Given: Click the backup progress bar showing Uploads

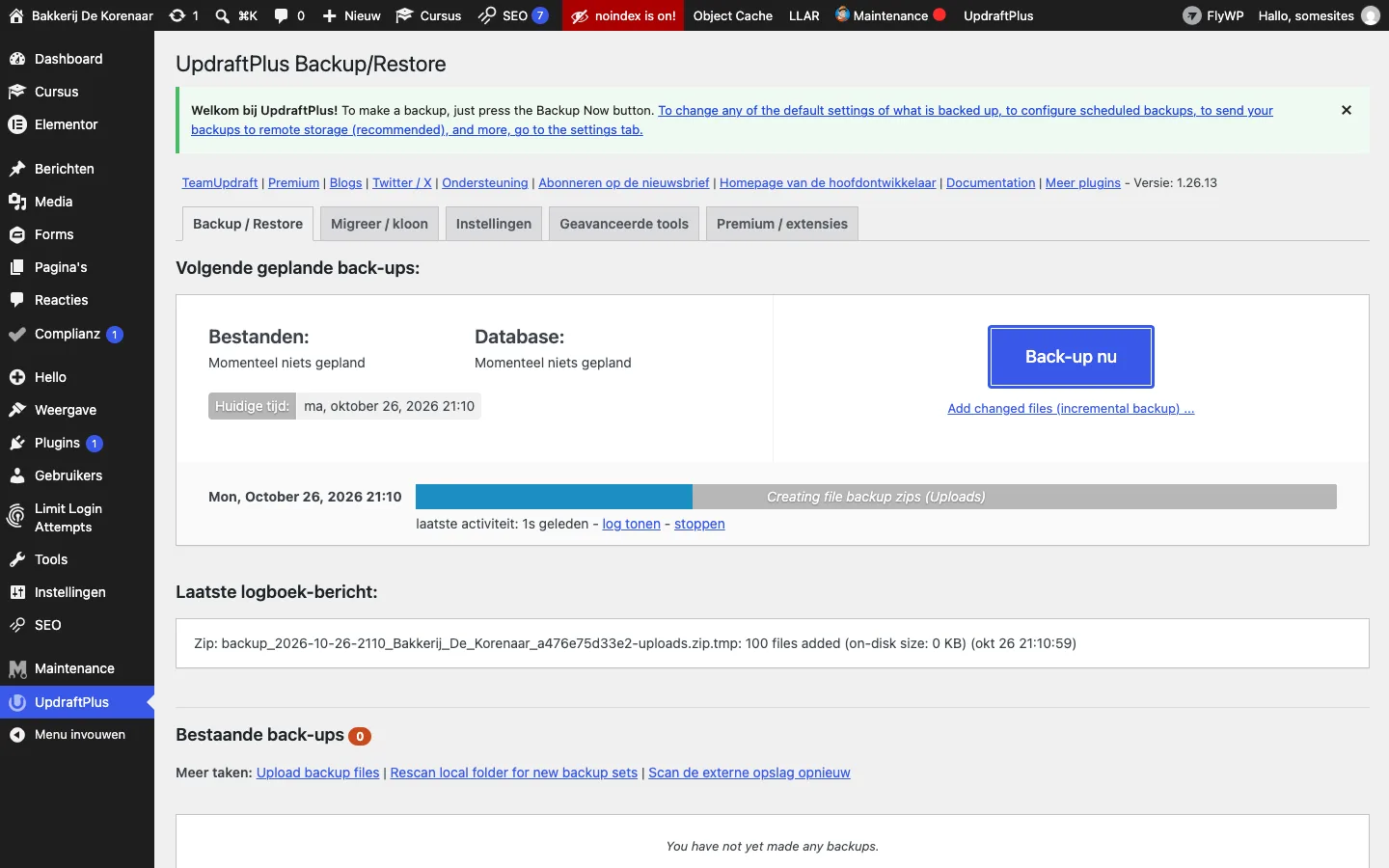Looking at the screenshot, I should 876,497.
